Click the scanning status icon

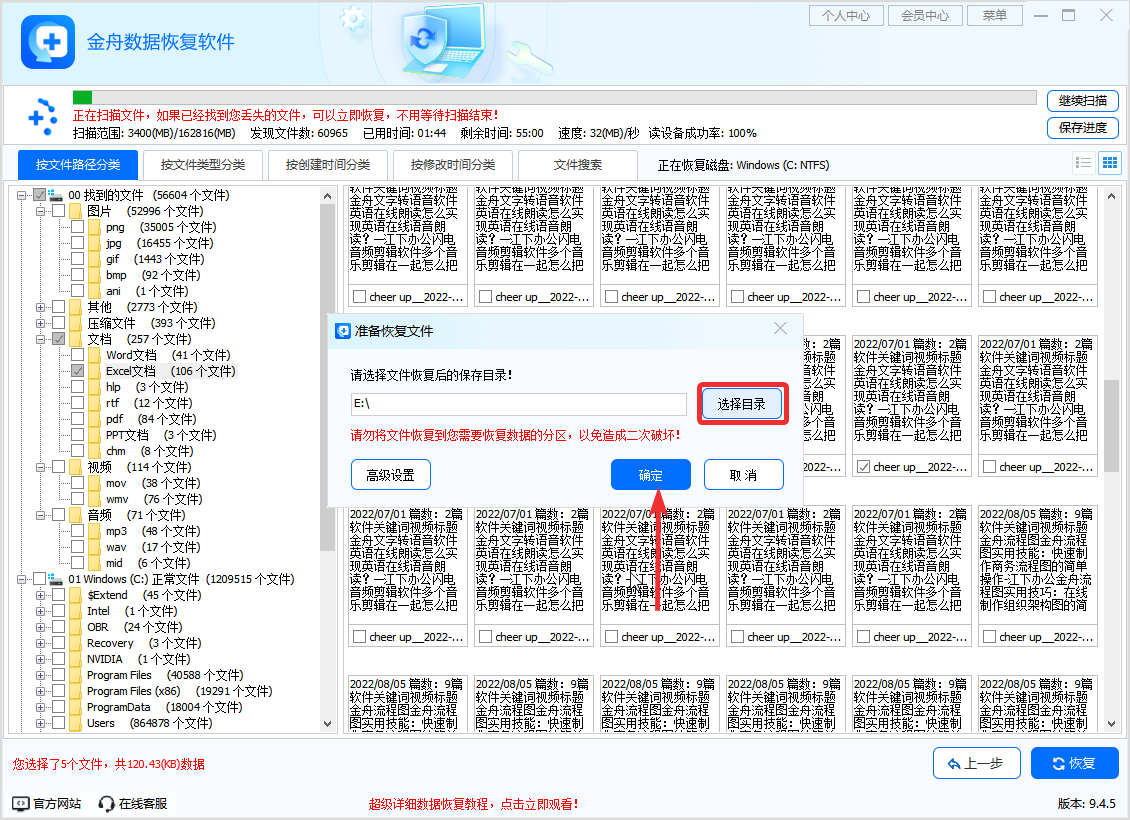point(43,117)
